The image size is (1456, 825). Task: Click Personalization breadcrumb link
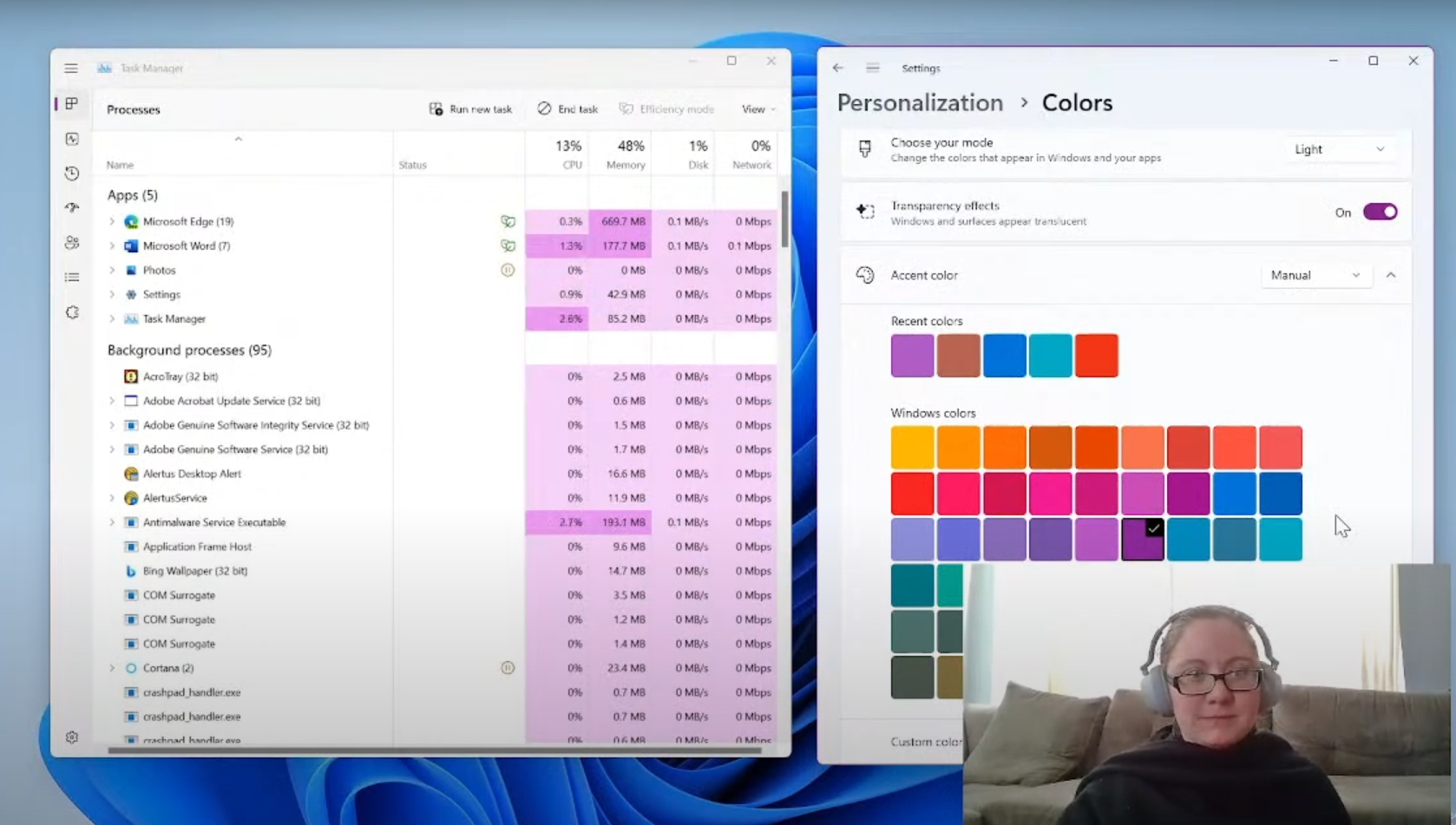click(x=920, y=102)
